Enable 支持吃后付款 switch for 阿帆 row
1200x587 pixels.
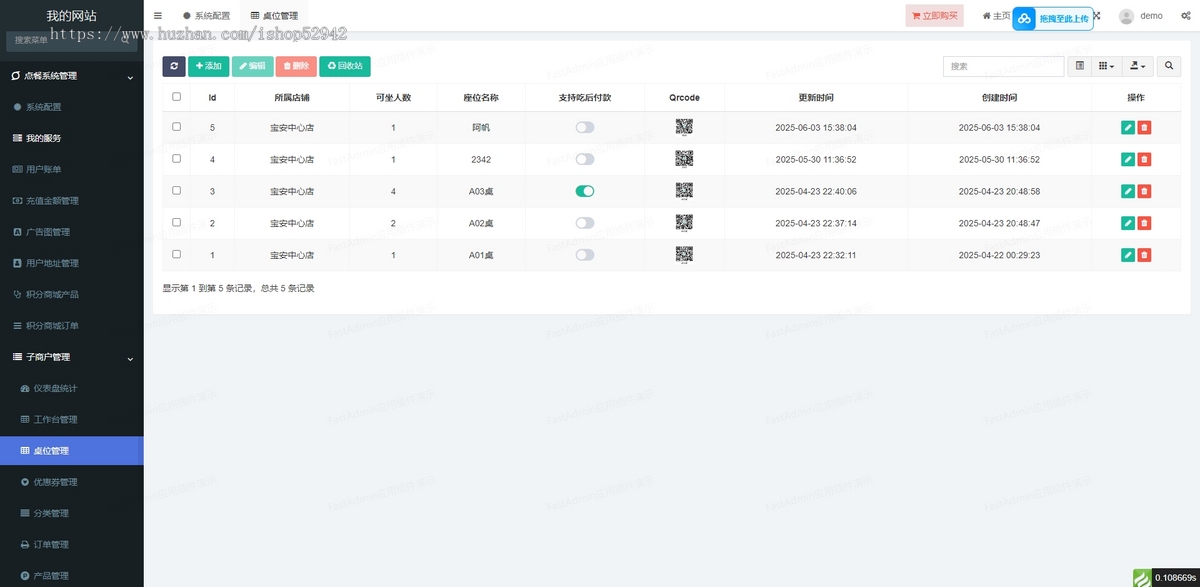tap(584, 128)
